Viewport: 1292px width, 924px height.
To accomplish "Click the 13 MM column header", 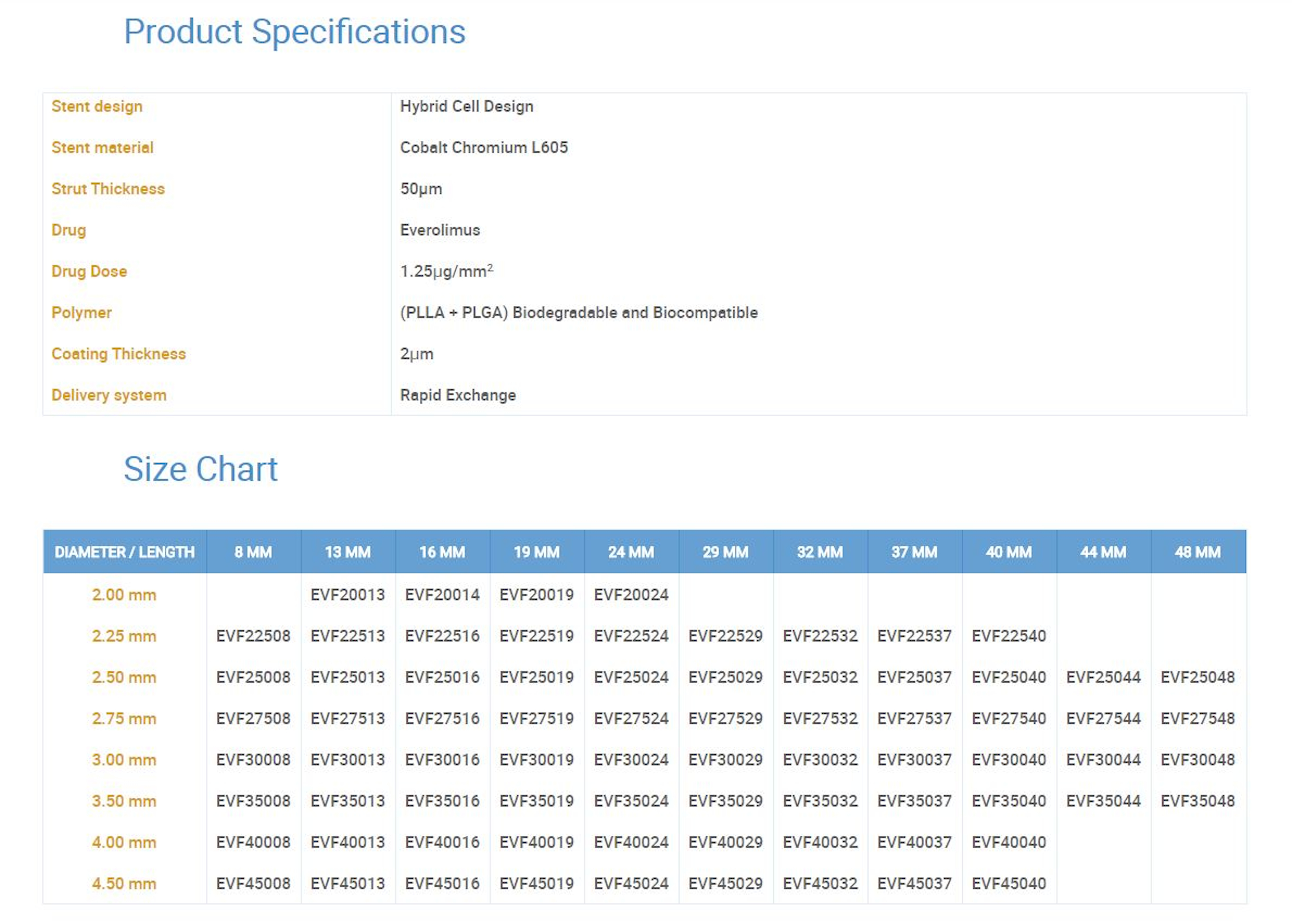I will [x=347, y=552].
